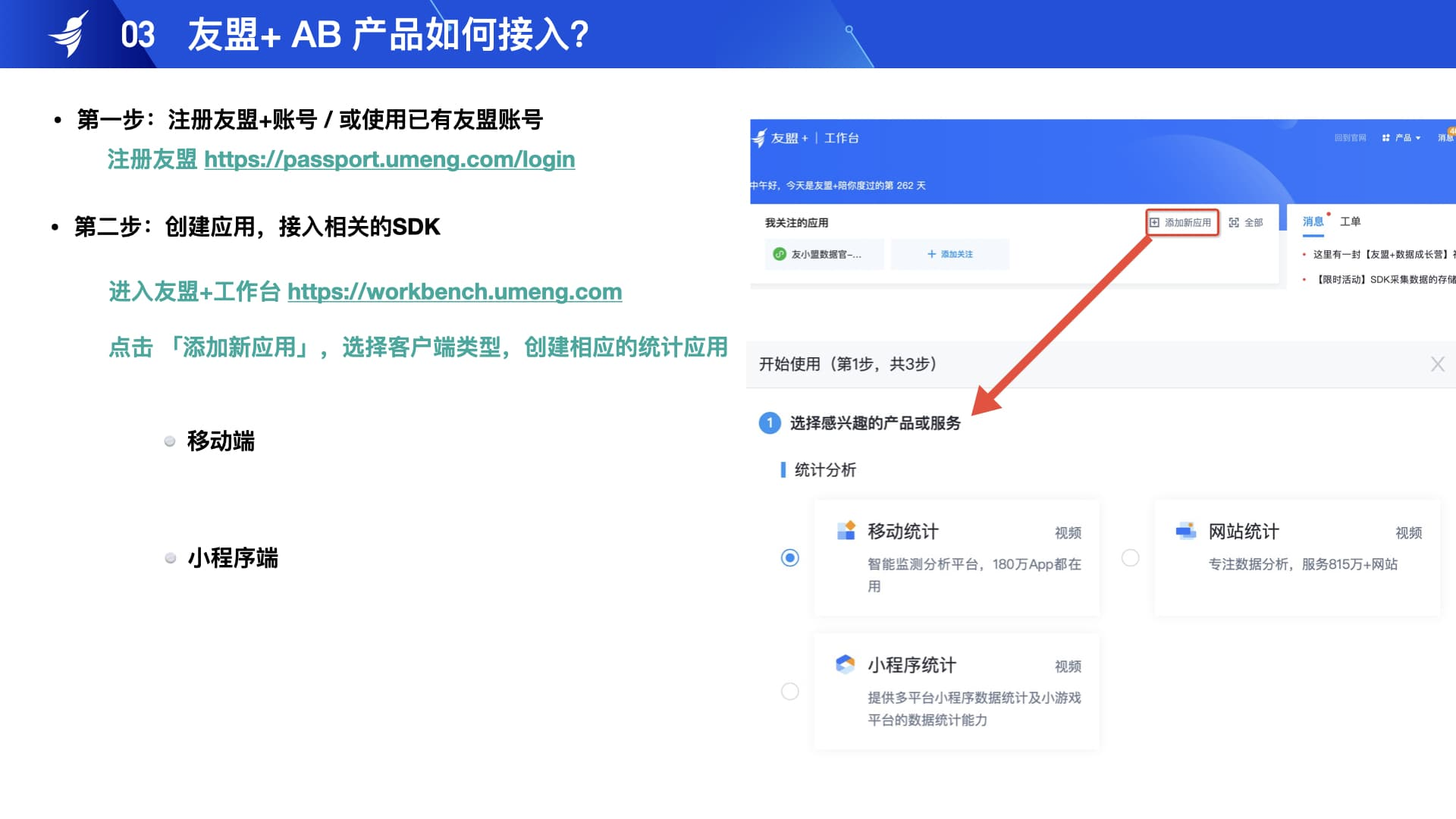Click the 专注数据分析 description text
Viewport: 1456px width, 819px height.
pos(1303,564)
